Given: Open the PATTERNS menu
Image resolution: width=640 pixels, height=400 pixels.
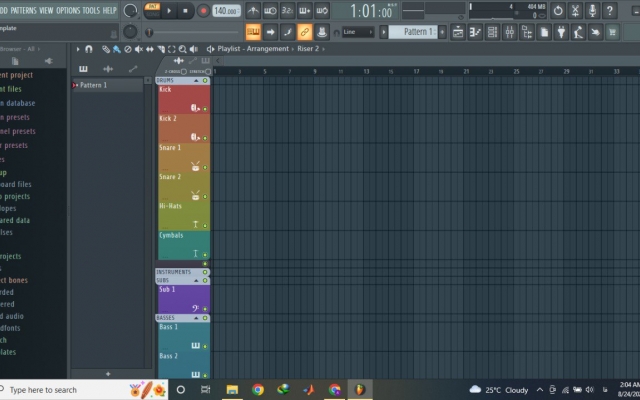Looking at the screenshot, I should coord(23,10).
